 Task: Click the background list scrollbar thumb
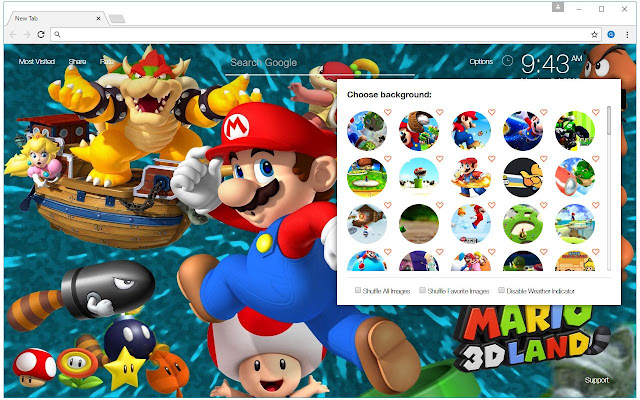coord(609,120)
